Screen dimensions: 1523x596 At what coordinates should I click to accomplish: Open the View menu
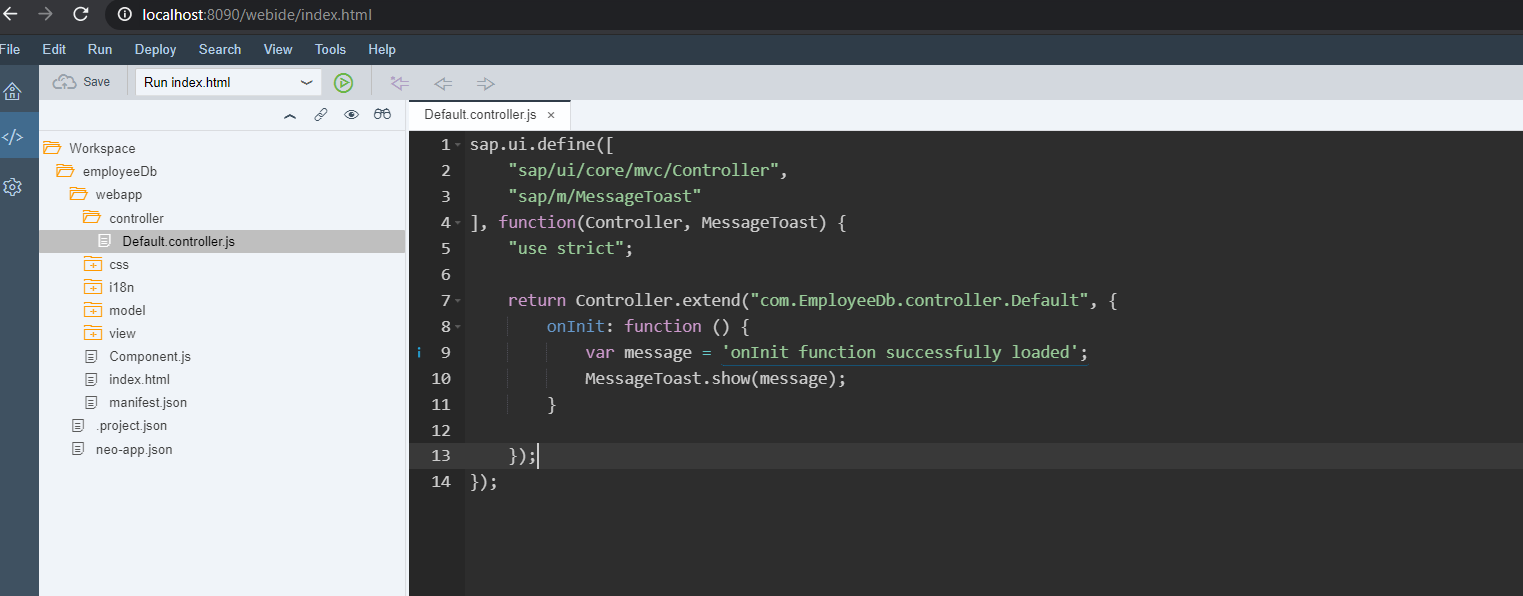[x=278, y=49]
